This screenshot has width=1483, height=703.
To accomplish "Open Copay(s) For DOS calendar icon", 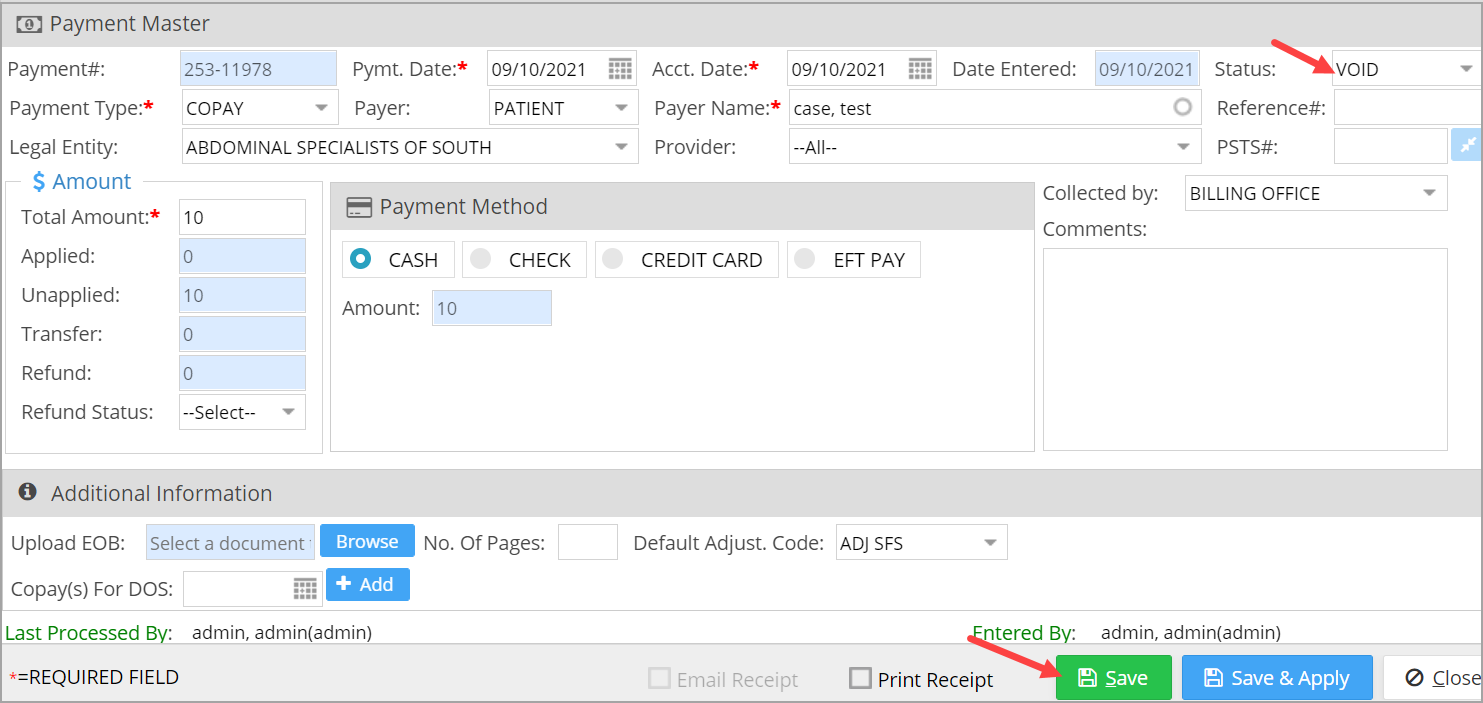I will pos(305,589).
